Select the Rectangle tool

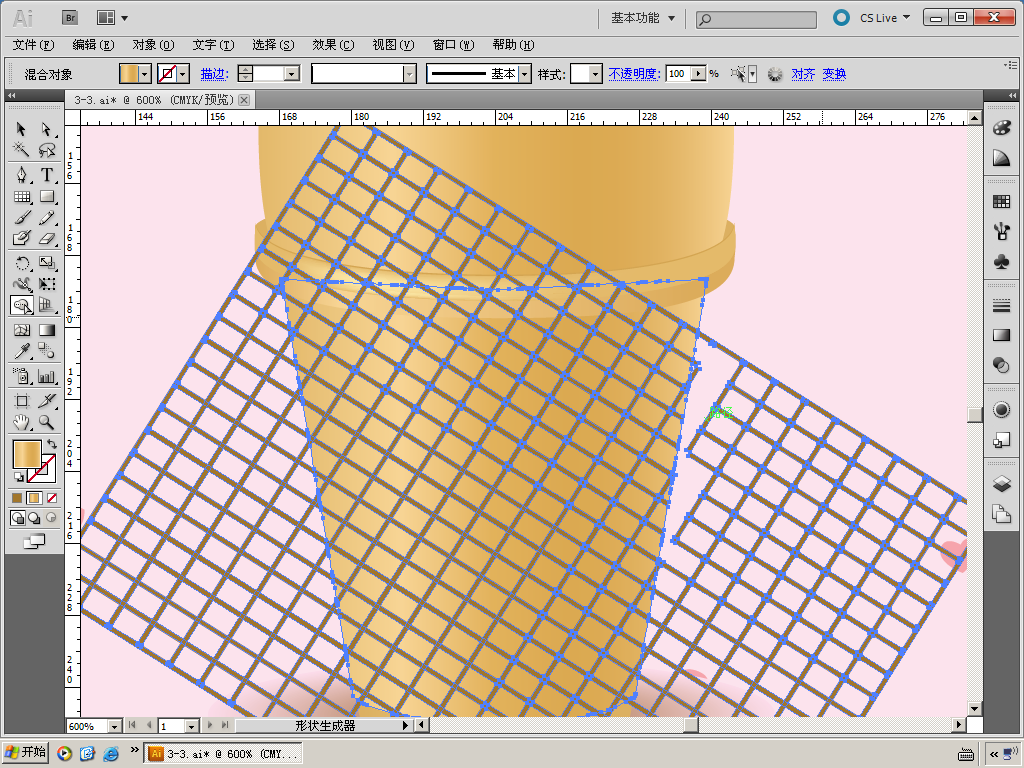pyautogui.click(x=46, y=196)
